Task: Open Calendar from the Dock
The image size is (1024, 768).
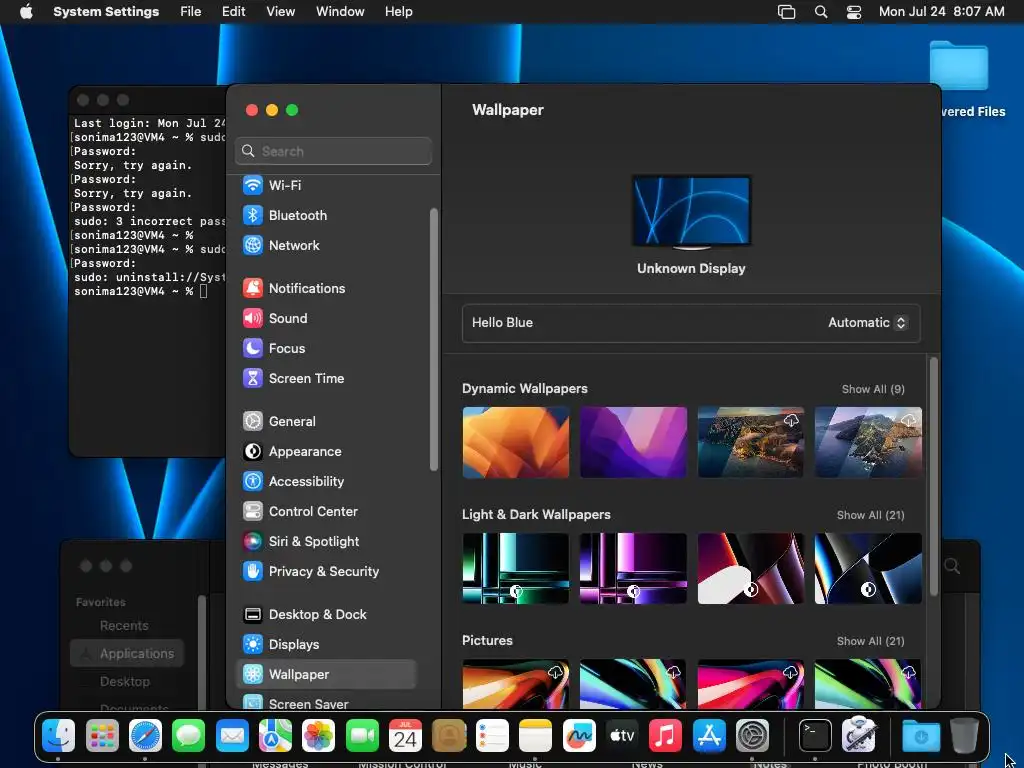Action: click(x=406, y=736)
